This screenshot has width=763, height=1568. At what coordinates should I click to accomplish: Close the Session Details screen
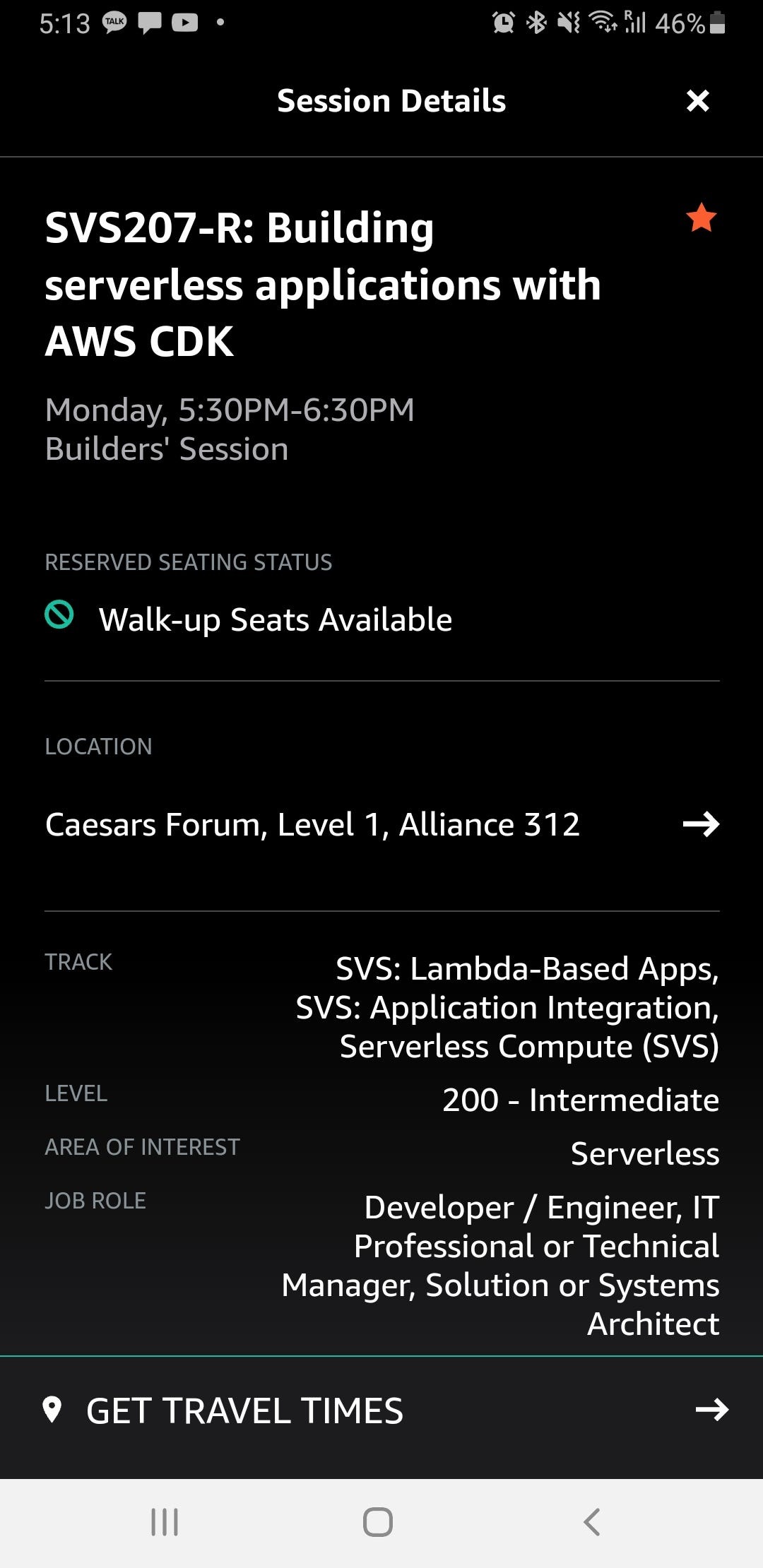click(x=697, y=101)
